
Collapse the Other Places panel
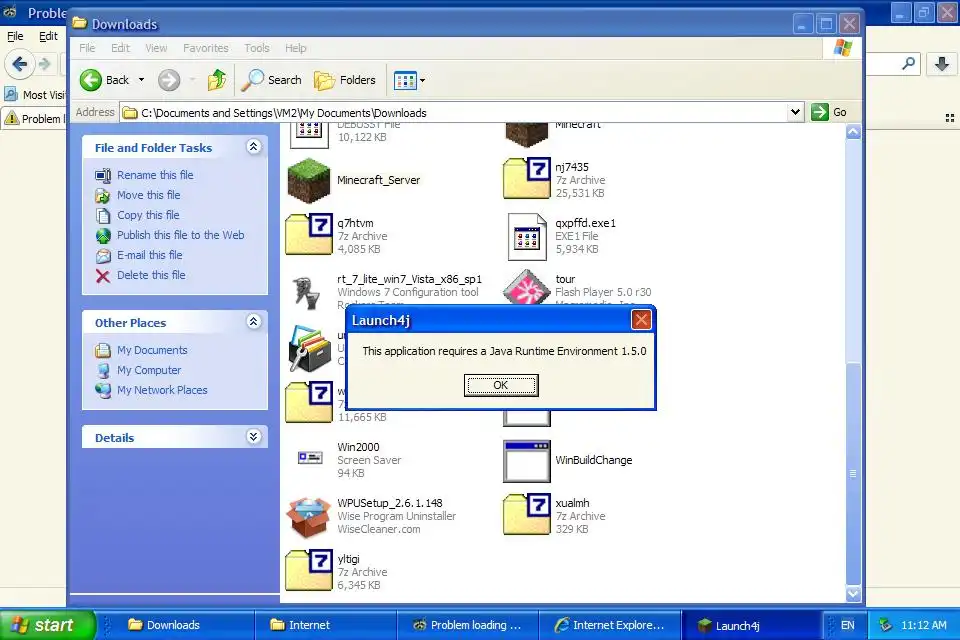tap(253, 322)
